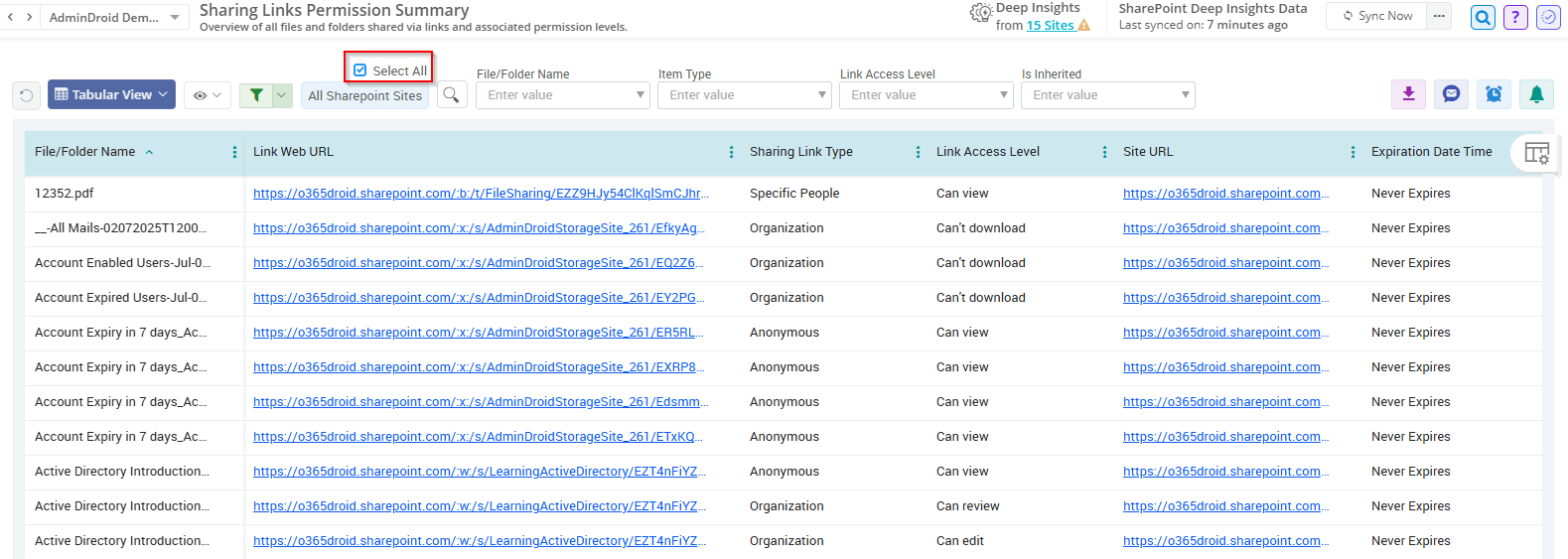1568x559 pixels.
Task: Click the Sync Now button
Action: [x=1376, y=16]
